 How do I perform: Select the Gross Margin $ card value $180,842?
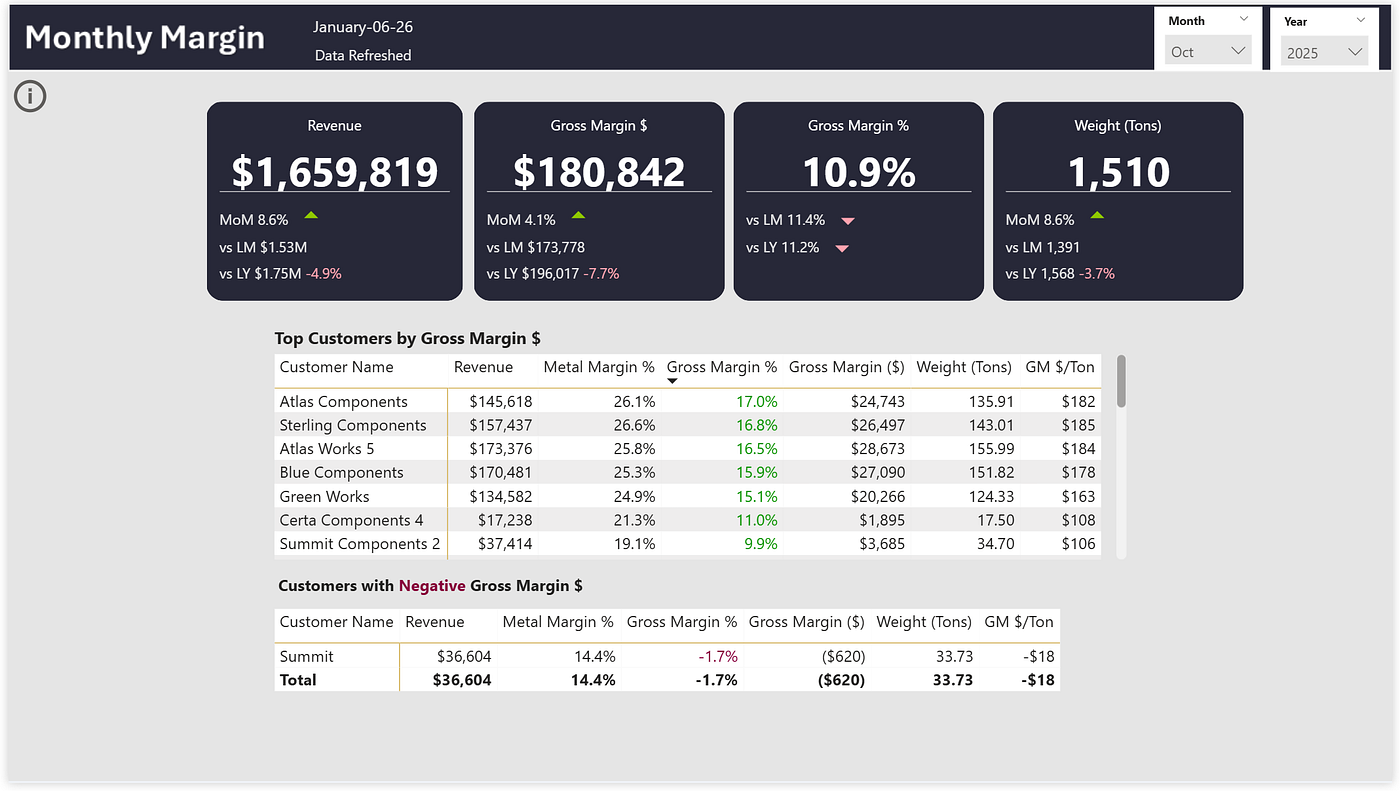599,172
